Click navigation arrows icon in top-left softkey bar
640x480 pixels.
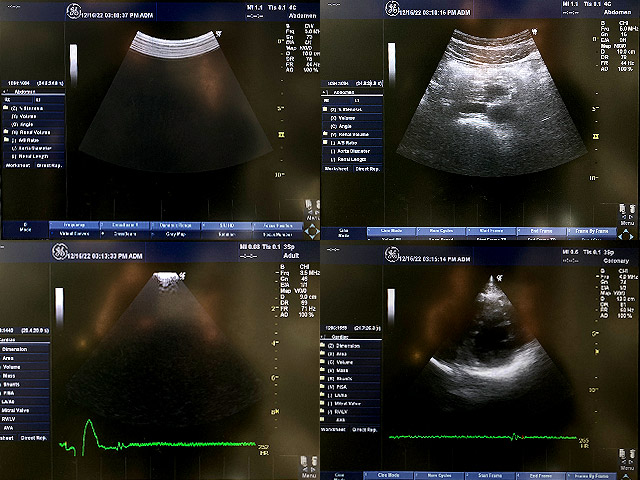coord(312,231)
